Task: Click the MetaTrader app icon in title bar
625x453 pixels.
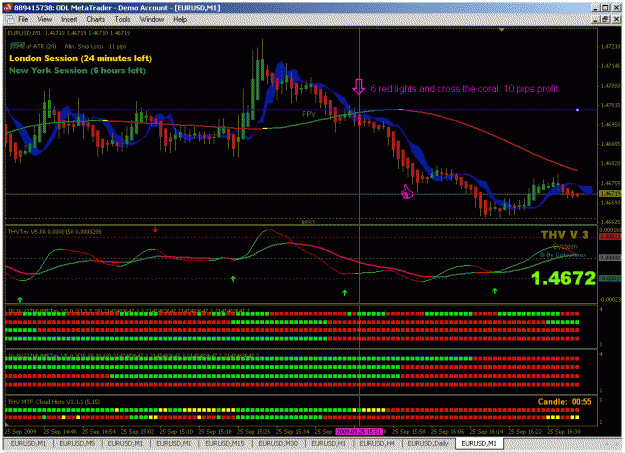Action: (8, 8)
